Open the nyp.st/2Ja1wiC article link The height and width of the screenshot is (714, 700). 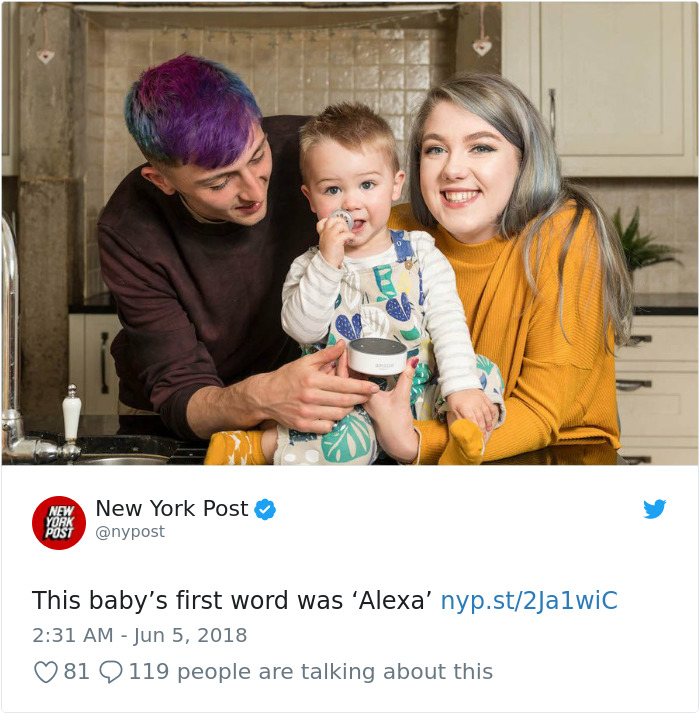point(529,600)
